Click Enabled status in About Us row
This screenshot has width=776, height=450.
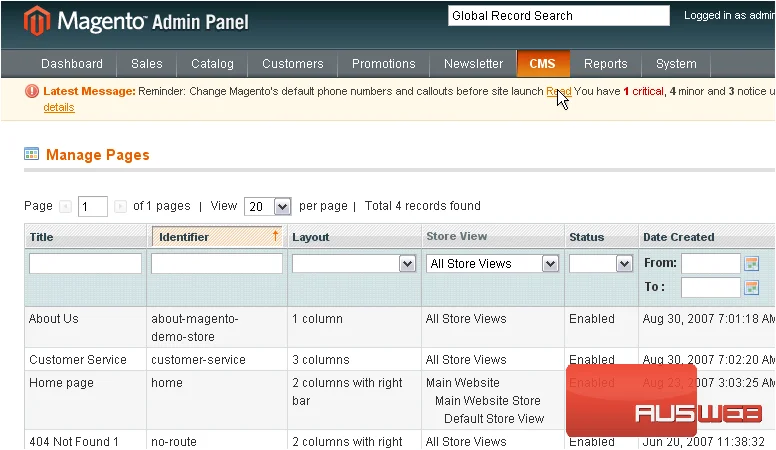(x=592, y=319)
